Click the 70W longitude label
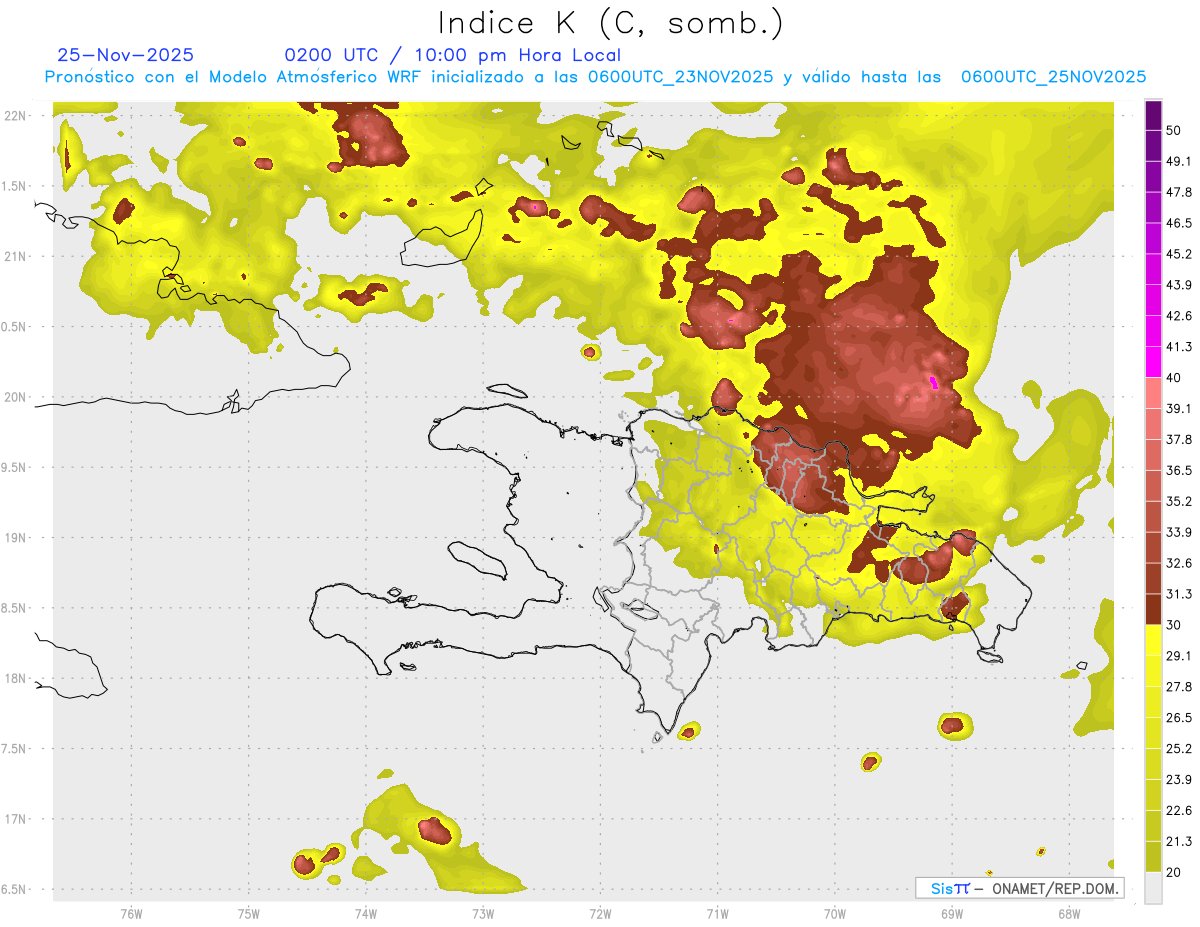 click(835, 914)
